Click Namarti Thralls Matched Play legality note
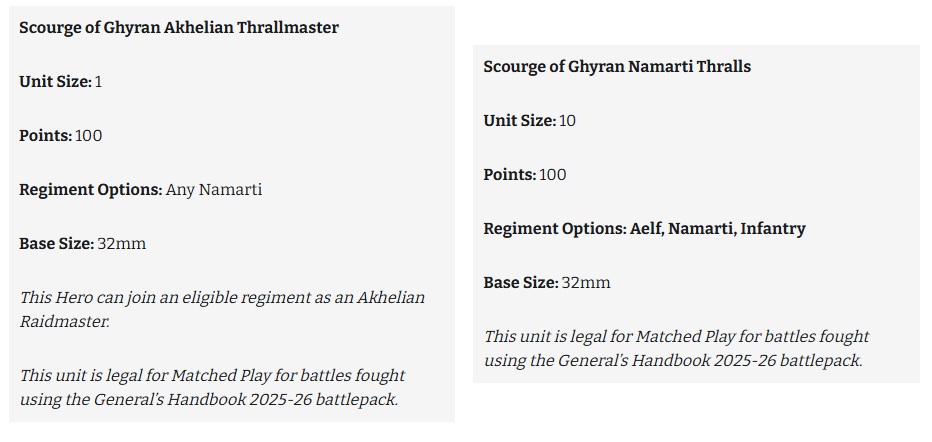The image size is (932, 442). [x=676, y=349]
